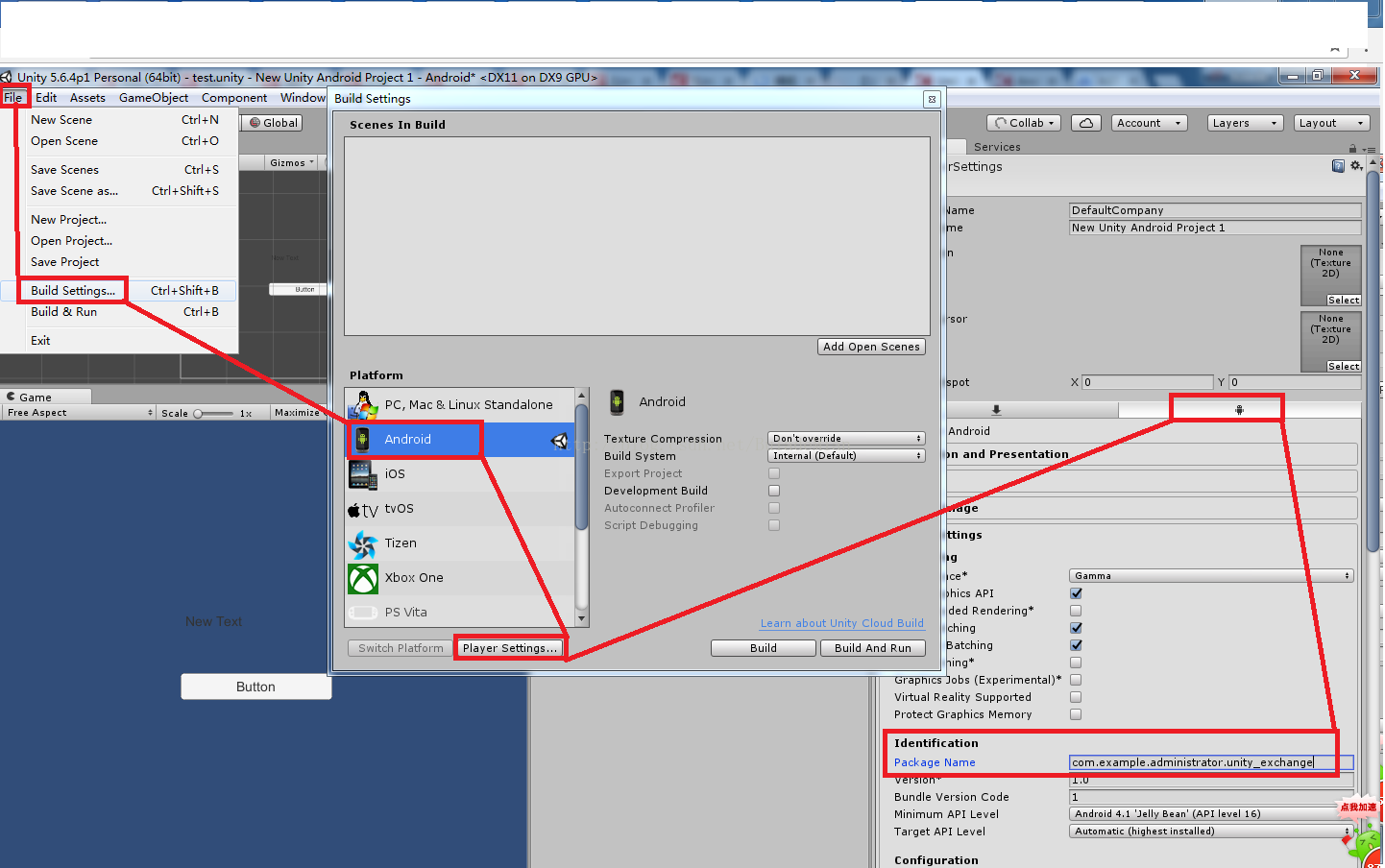Open Player Settings... button
Screen dimensions: 1385x868
(x=509, y=648)
